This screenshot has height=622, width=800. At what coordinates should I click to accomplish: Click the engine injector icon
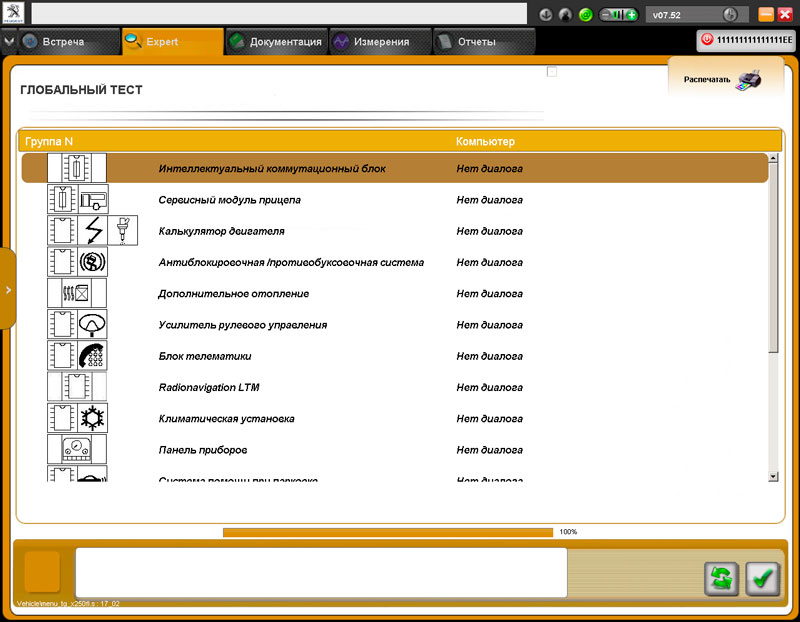tap(123, 231)
